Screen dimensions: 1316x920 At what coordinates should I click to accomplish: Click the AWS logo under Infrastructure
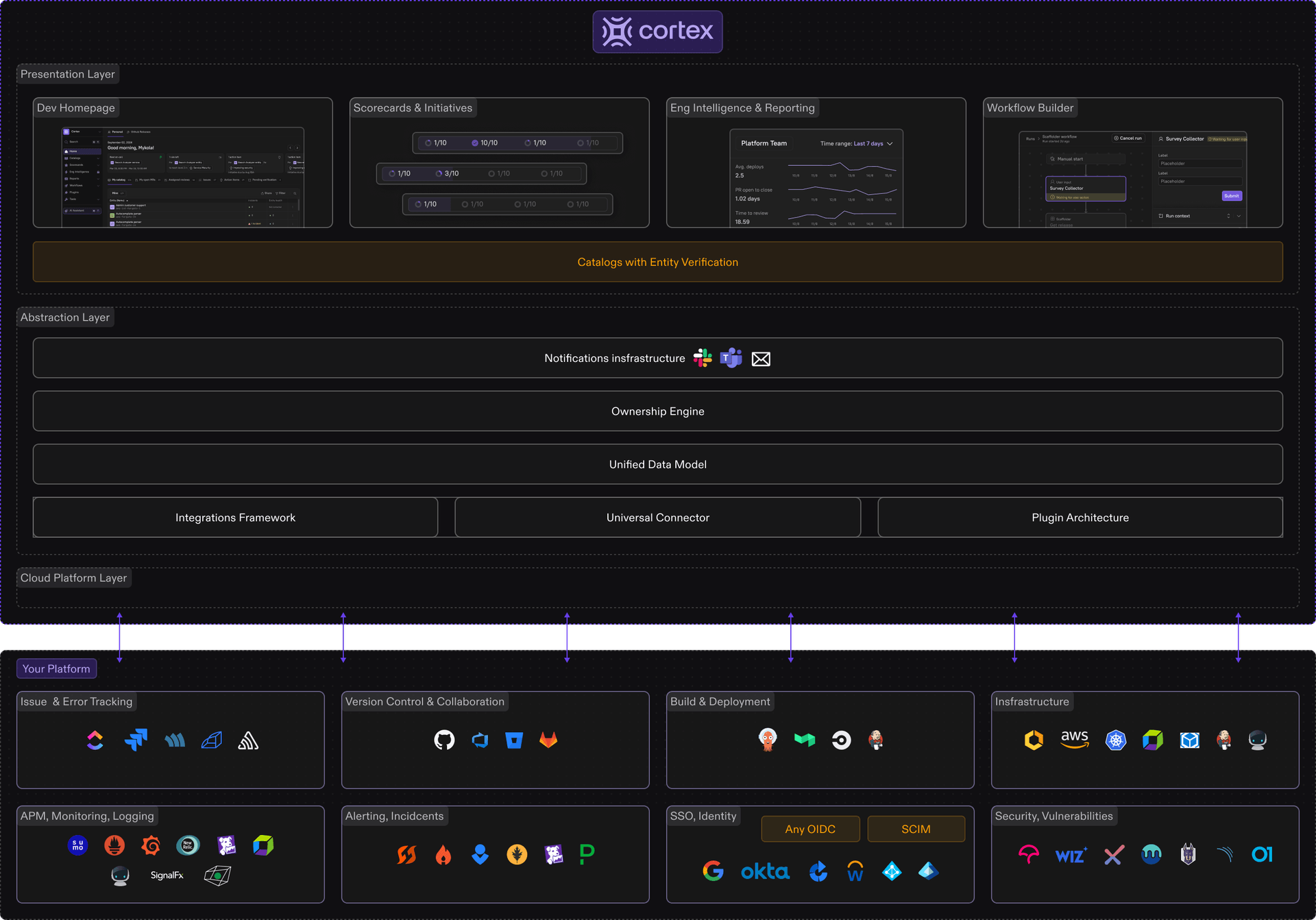click(1074, 740)
